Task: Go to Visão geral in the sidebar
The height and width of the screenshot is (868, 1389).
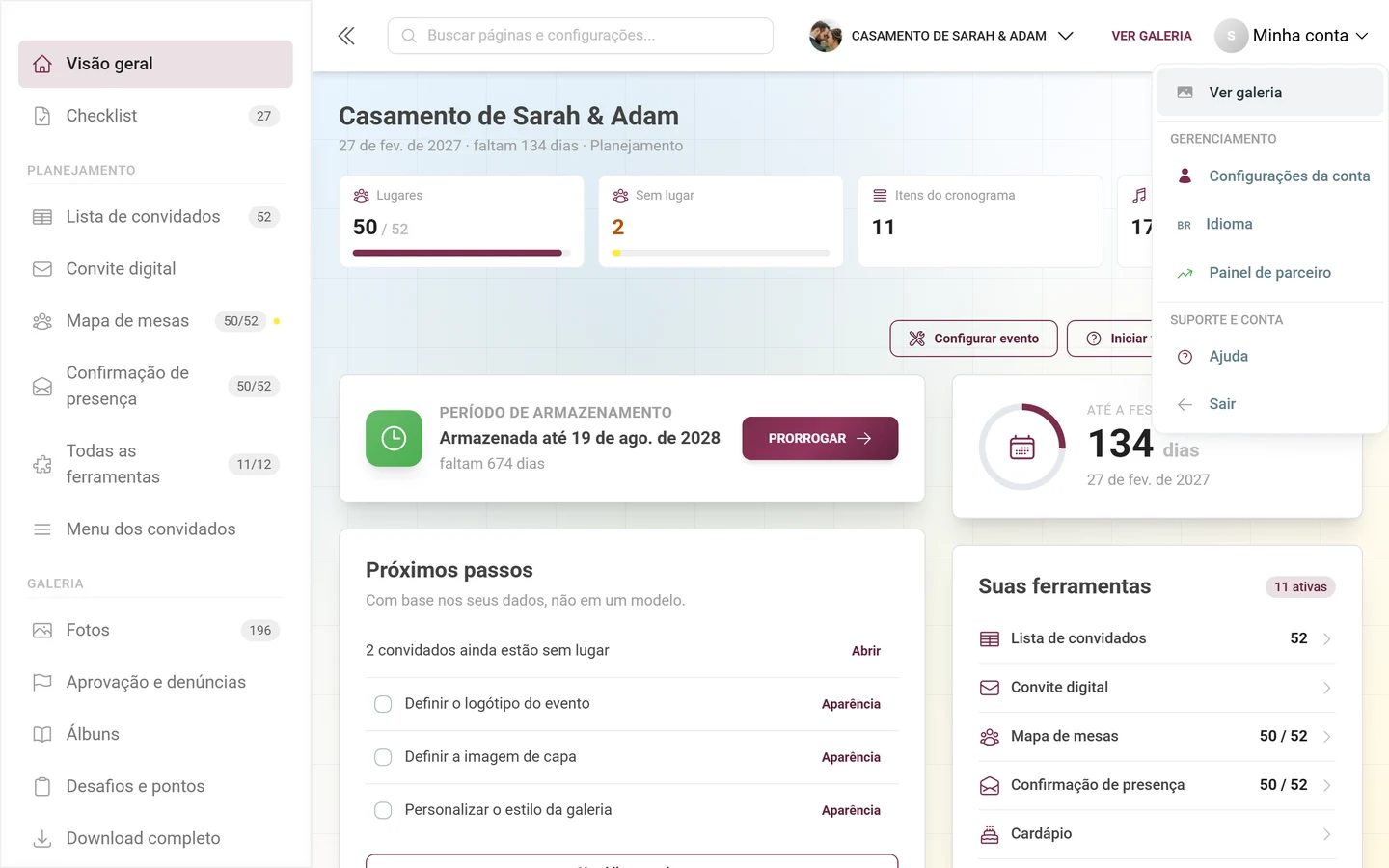Action: 155,64
